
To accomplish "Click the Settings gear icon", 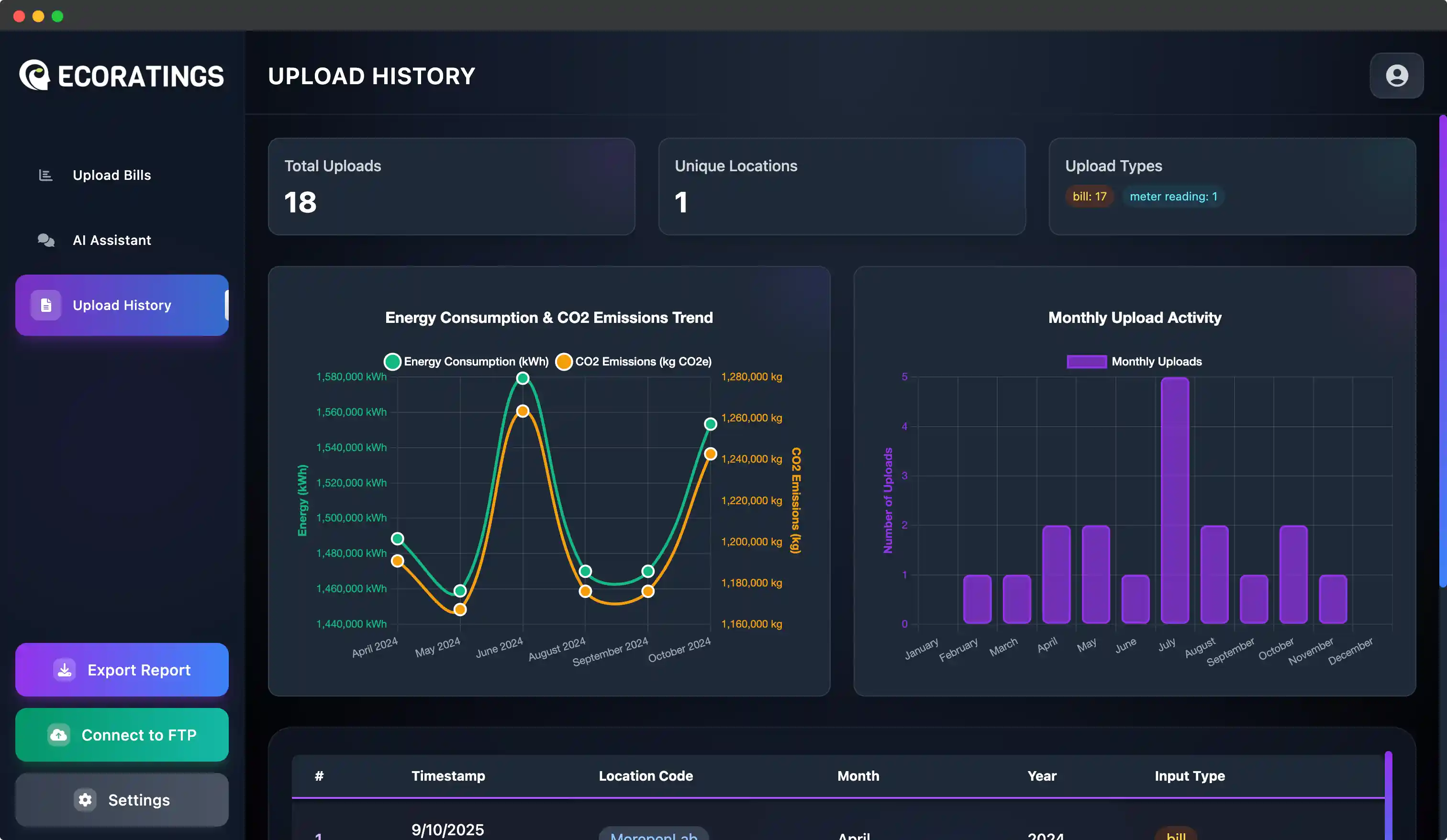I will (85, 799).
